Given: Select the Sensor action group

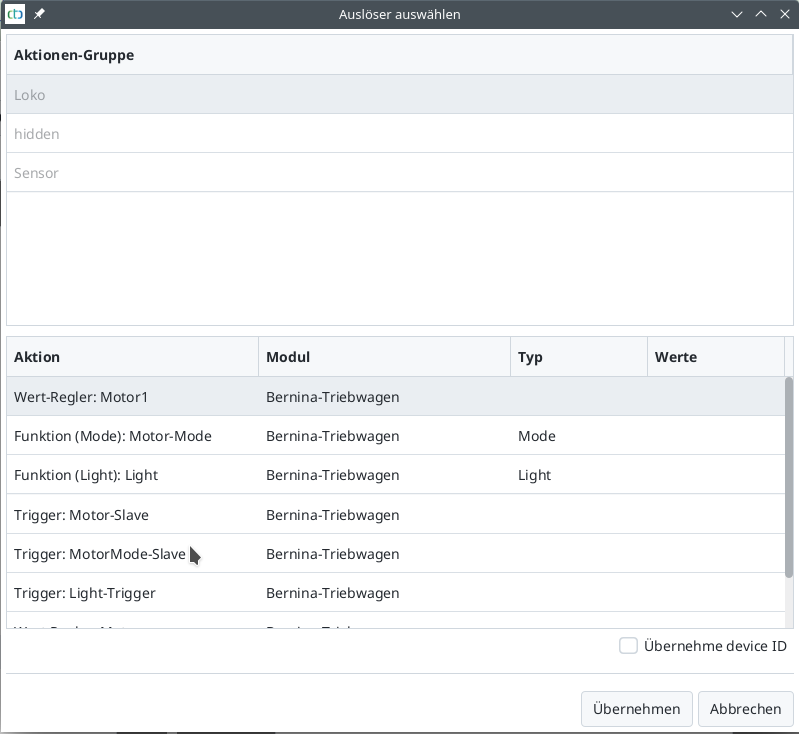Looking at the screenshot, I should click(x=36, y=173).
